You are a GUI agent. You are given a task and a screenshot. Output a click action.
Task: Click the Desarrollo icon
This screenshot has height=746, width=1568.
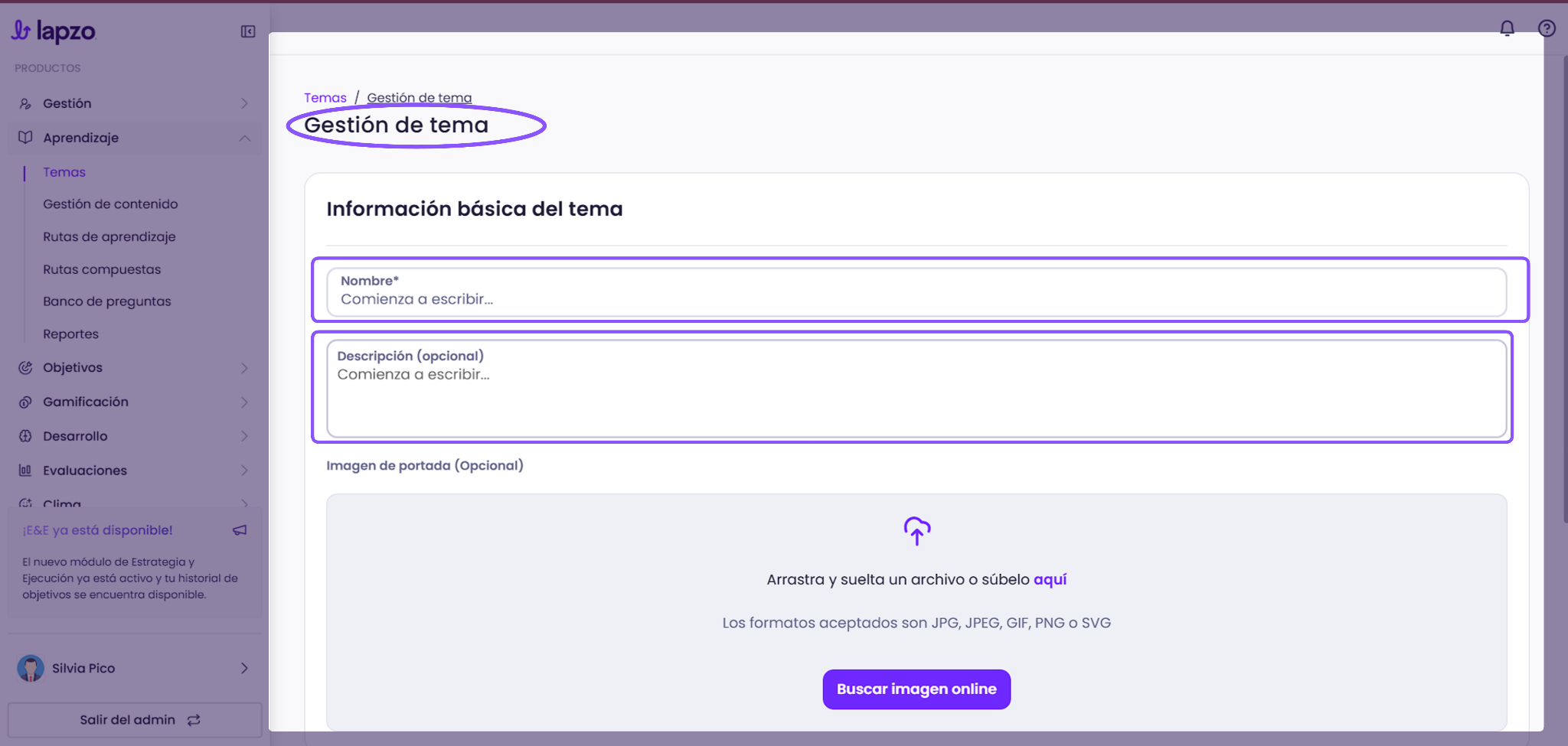pos(25,436)
